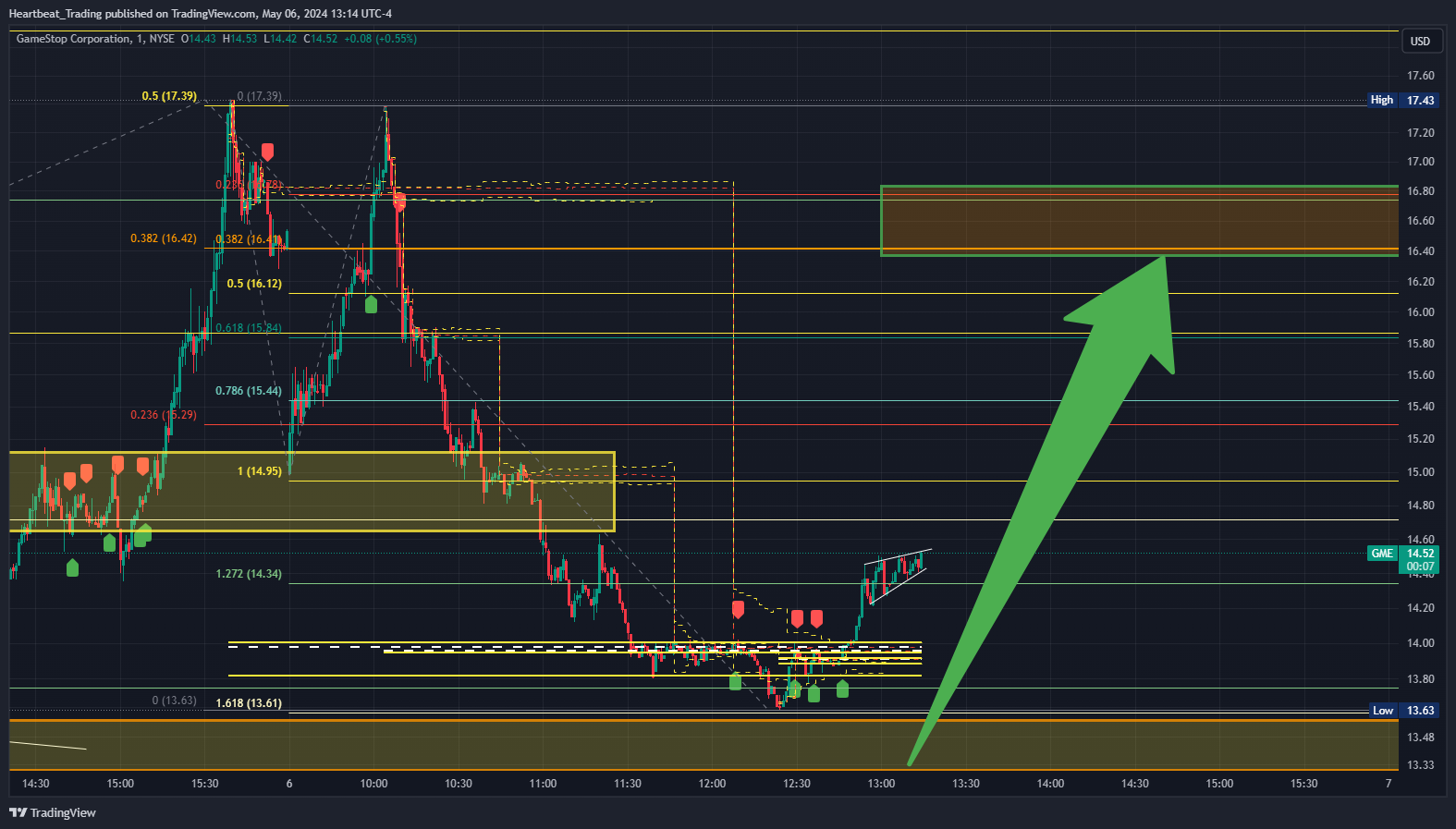Image resolution: width=1456 pixels, height=829 pixels.
Task: Click the 17.60 price axis tick
Action: click(1421, 76)
